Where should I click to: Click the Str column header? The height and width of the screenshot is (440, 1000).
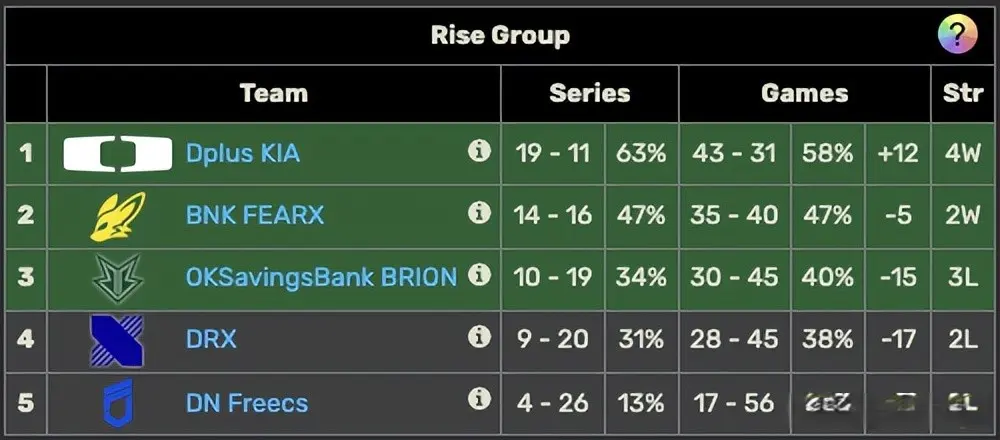[962, 94]
